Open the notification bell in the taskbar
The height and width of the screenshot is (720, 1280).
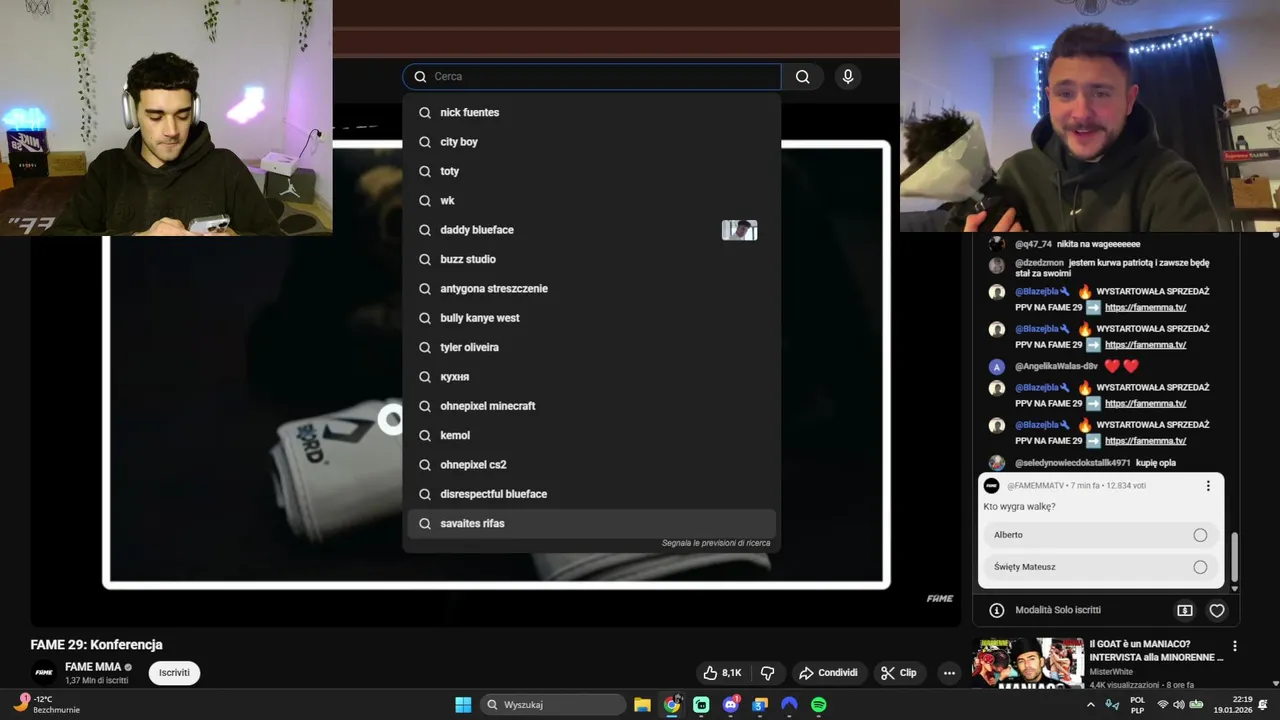pyautogui.click(x=1263, y=705)
